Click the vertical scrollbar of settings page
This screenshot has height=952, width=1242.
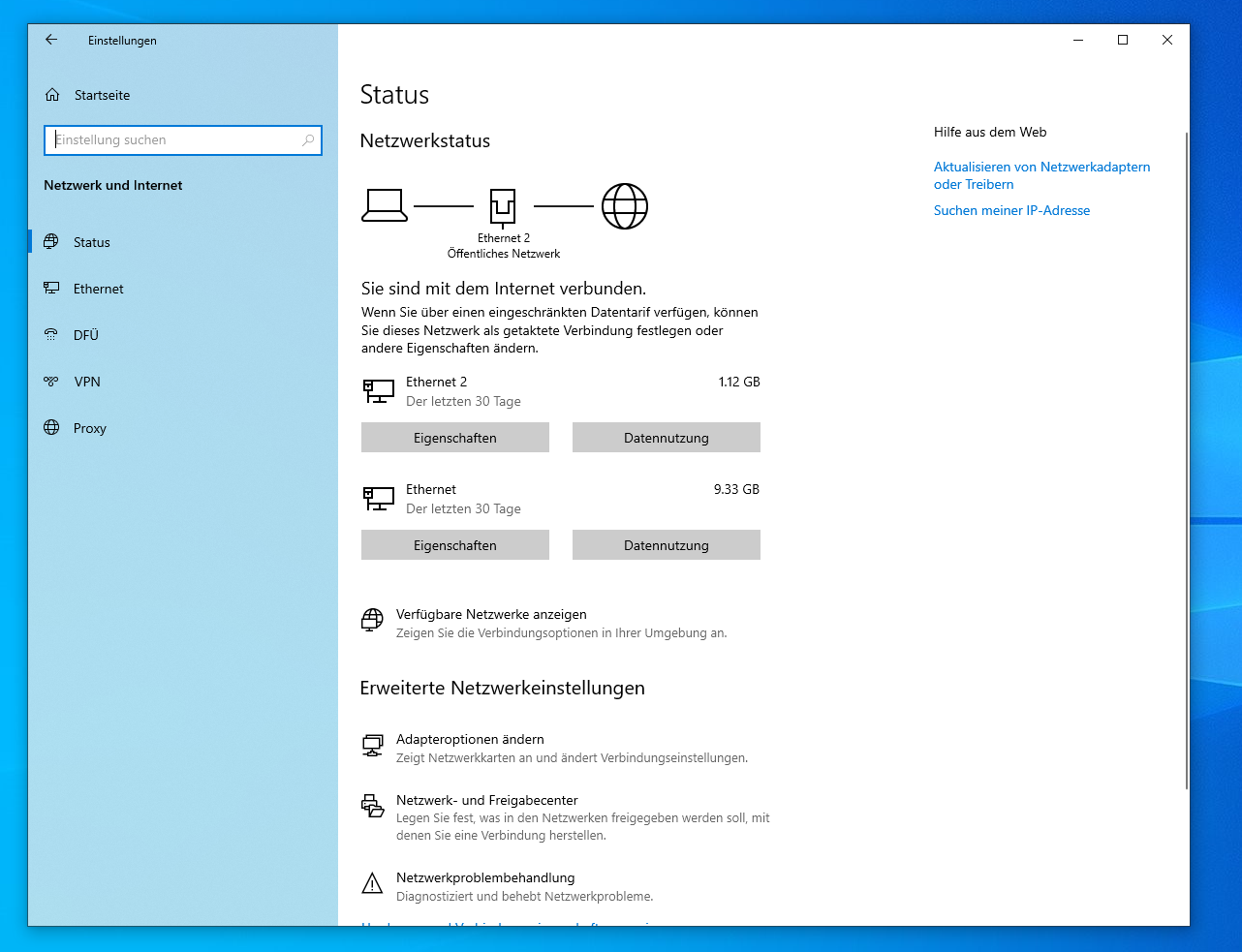1186,461
